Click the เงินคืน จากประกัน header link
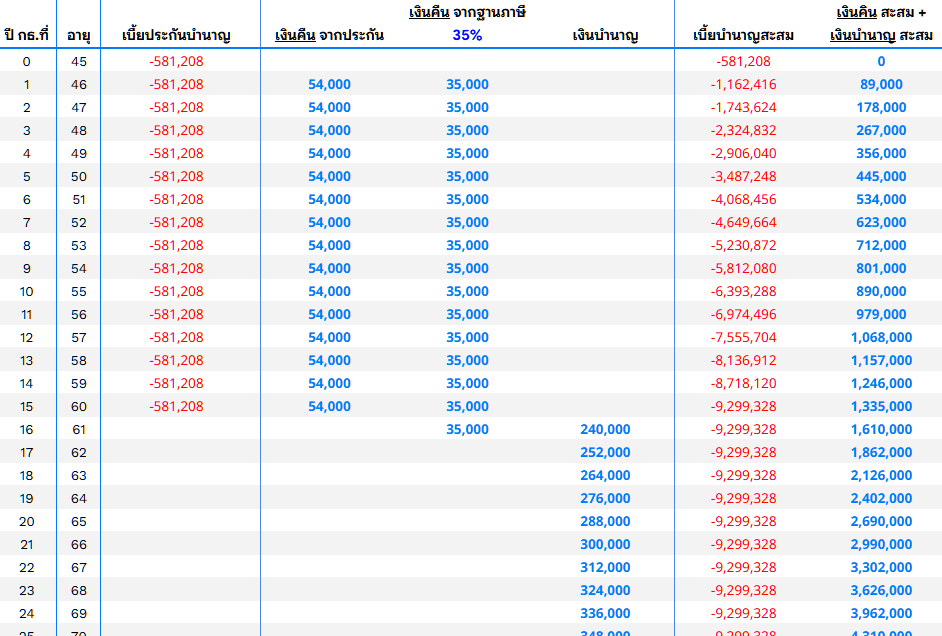 pyautogui.click(x=329, y=35)
